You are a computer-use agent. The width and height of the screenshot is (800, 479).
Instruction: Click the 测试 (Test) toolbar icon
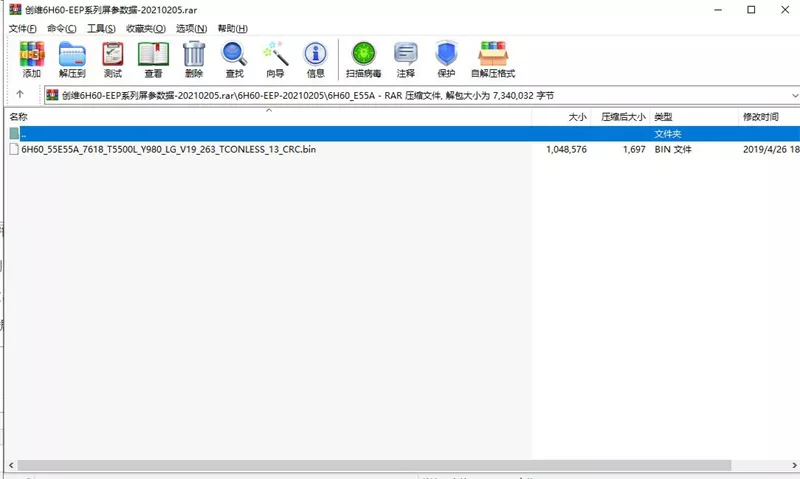pos(113,54)
